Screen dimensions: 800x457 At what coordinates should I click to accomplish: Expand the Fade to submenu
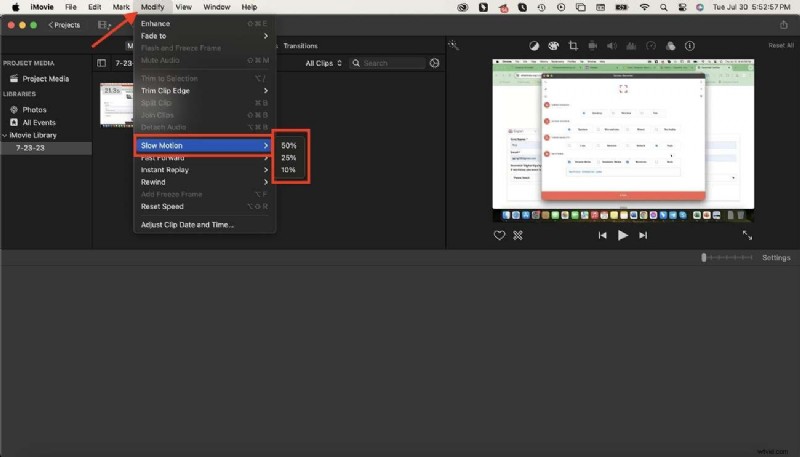[x=204, y=36]
